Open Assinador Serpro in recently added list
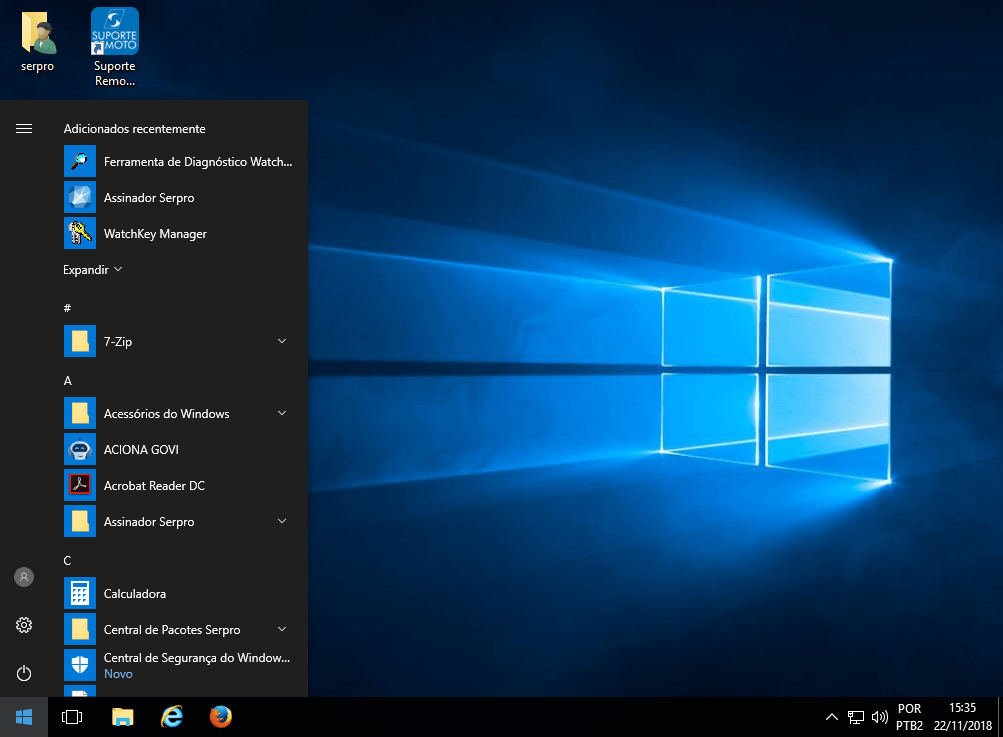Viewport: 1003px width, 737px height. [x=149, y=198]
